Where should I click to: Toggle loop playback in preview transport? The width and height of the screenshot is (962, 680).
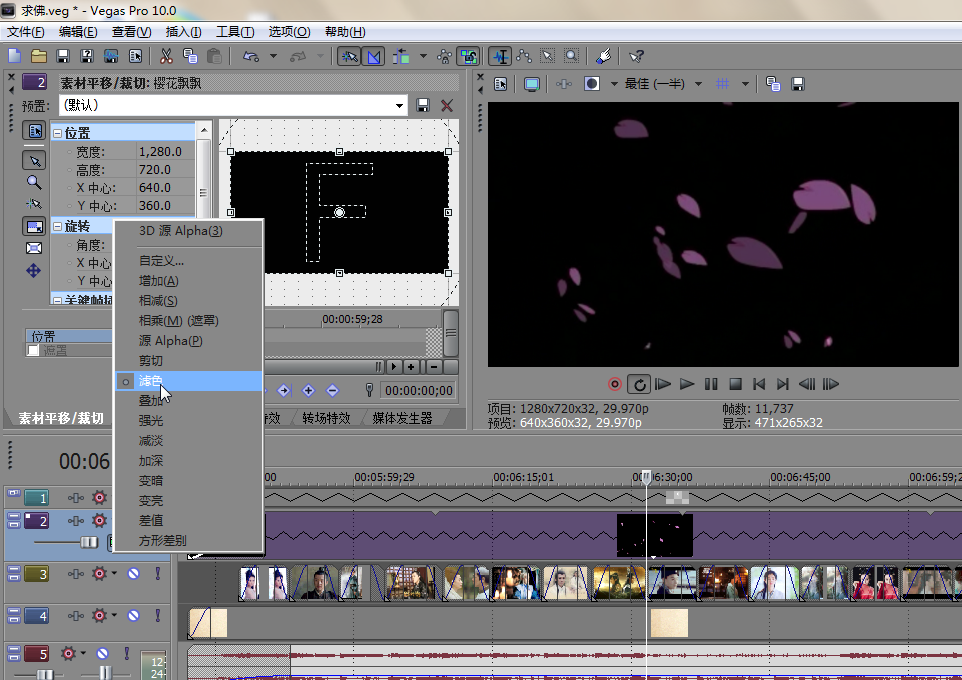tap(639, 384)
